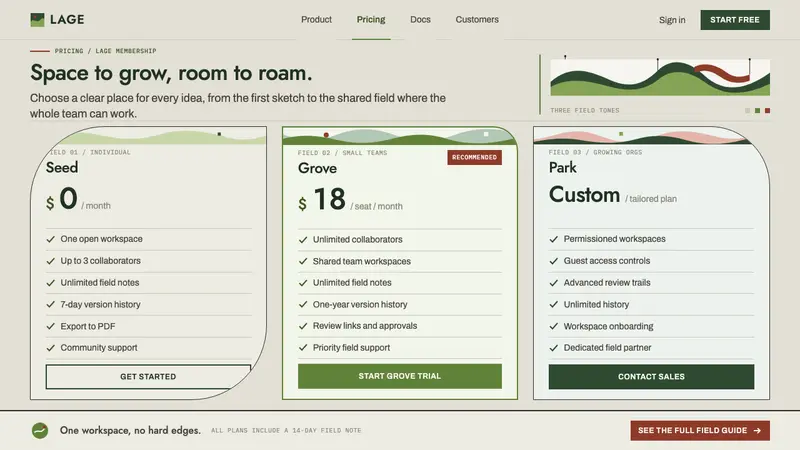Click 'ALL PLANS INCLUDE A 14-DAY FIELD NOTE'
The image size is (800, 450).
pos(286,431)
